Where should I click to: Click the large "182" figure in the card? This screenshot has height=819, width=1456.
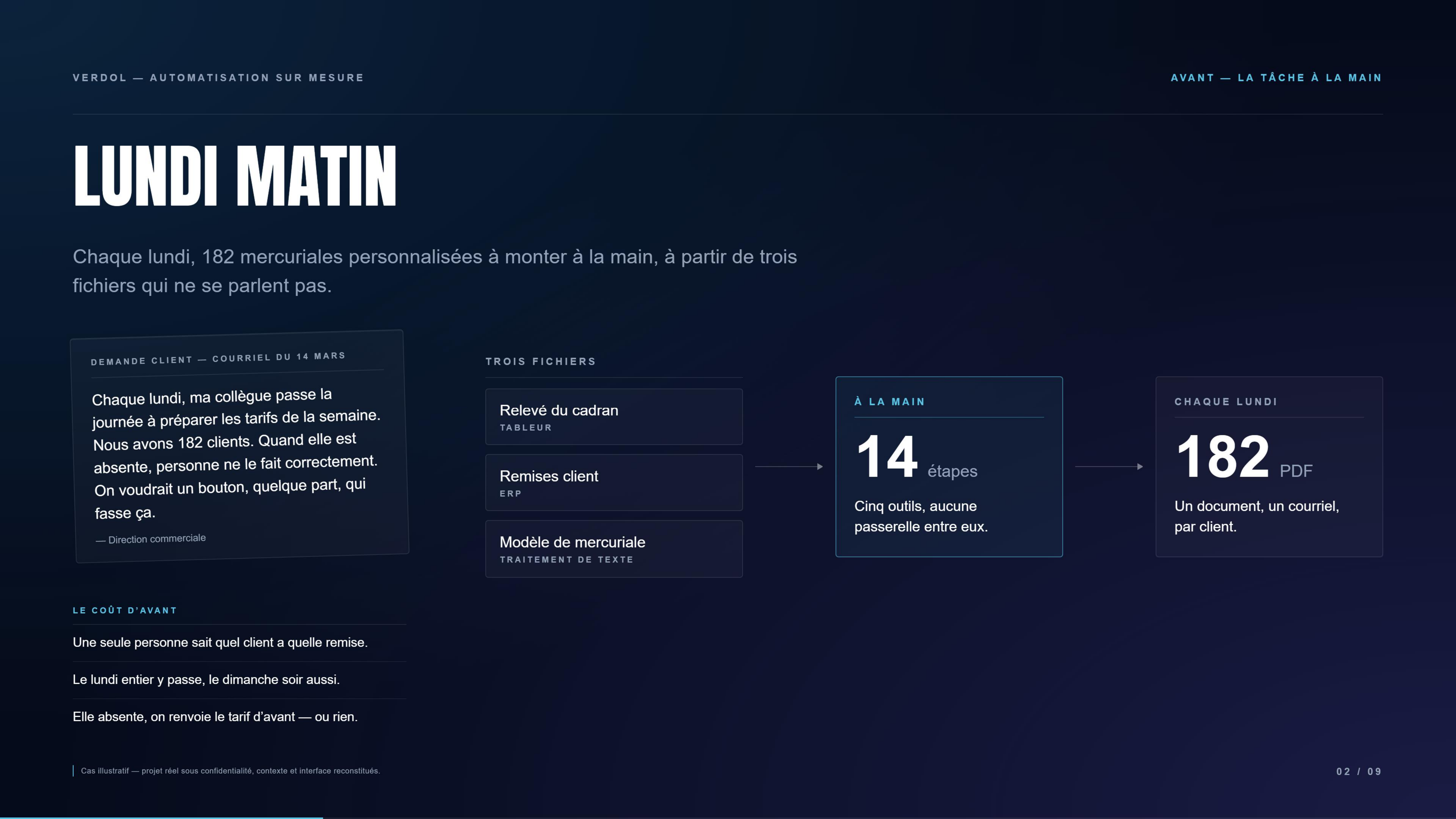click(x=1223, y=457)
